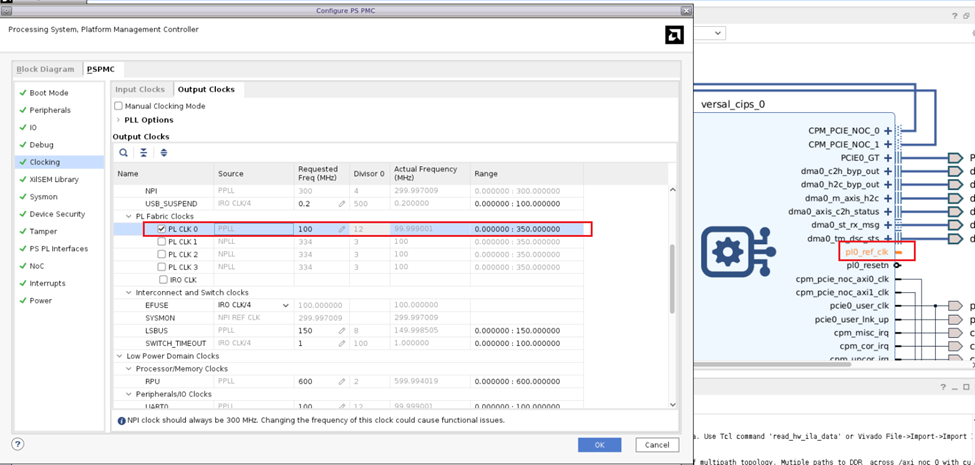Click the edit pencil for RPU frequency
This screenshot has width=975, height=465.
tap(342, 381)
